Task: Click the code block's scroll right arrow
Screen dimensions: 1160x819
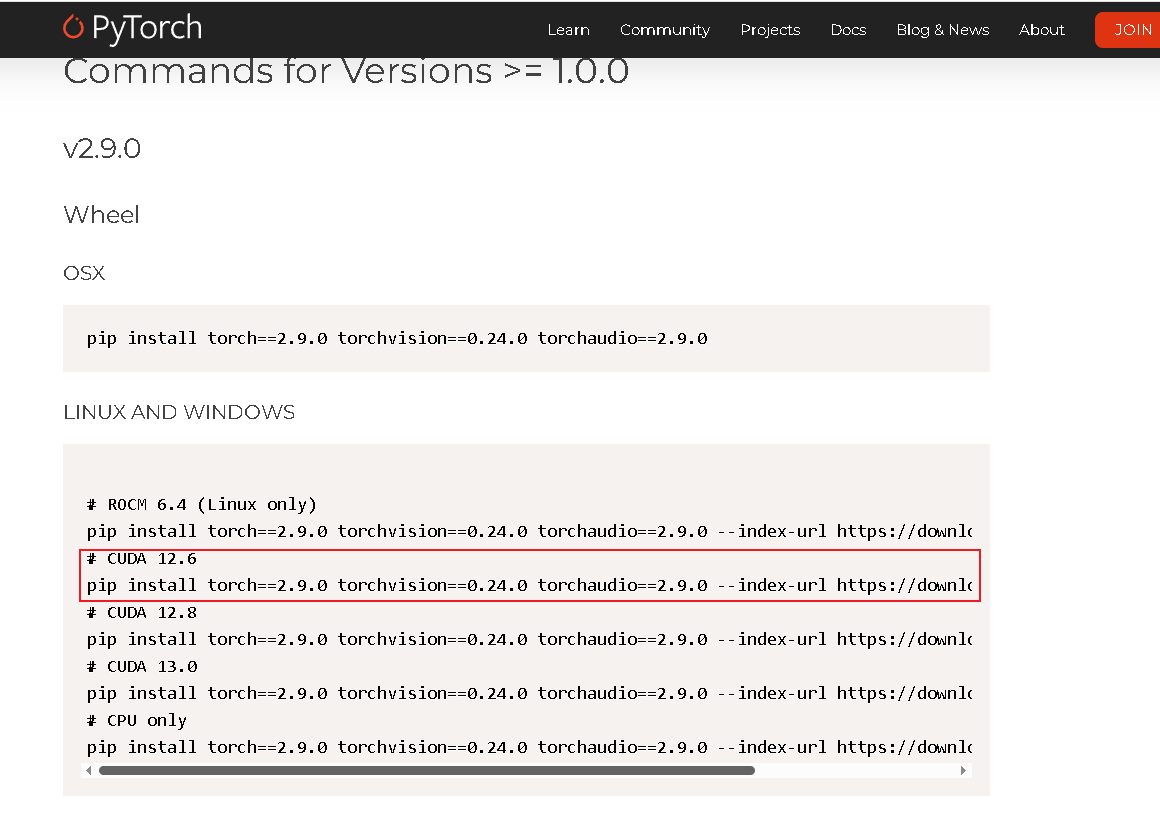Action: point(962,770)
